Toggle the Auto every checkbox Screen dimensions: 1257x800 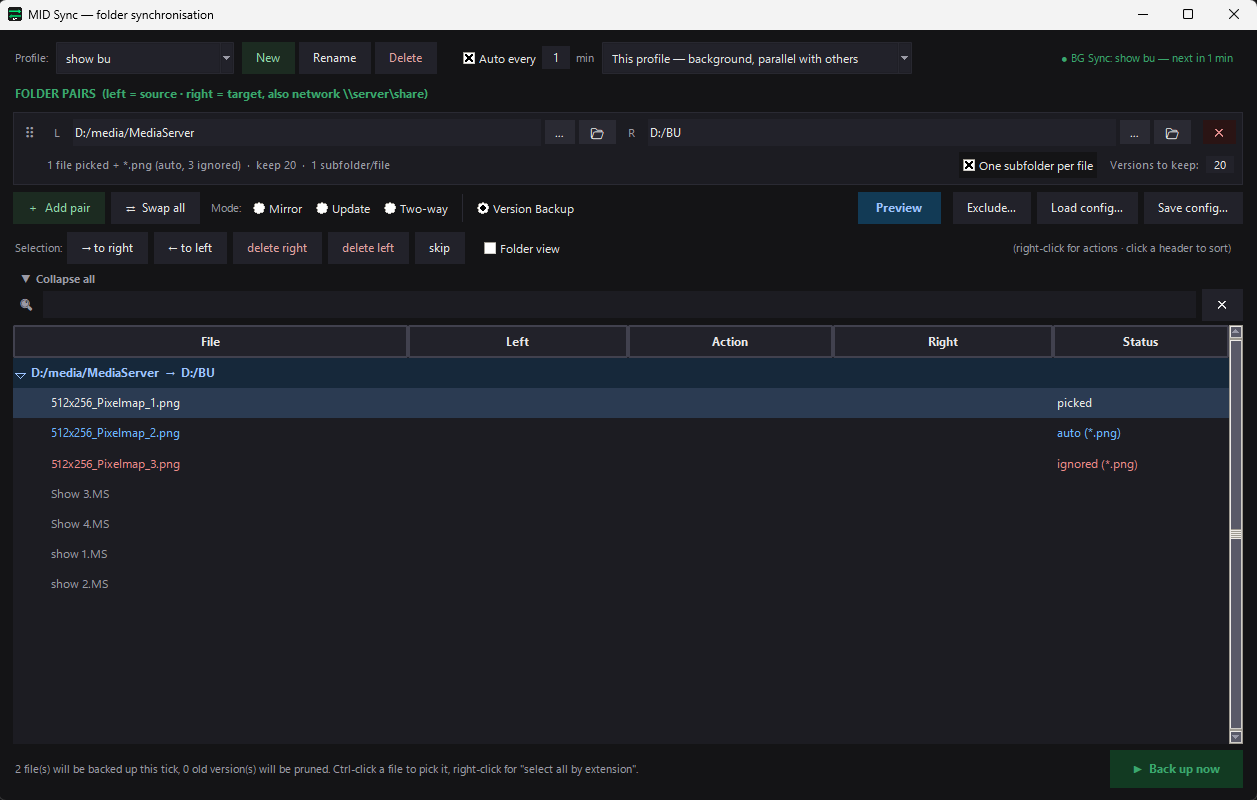469,59
